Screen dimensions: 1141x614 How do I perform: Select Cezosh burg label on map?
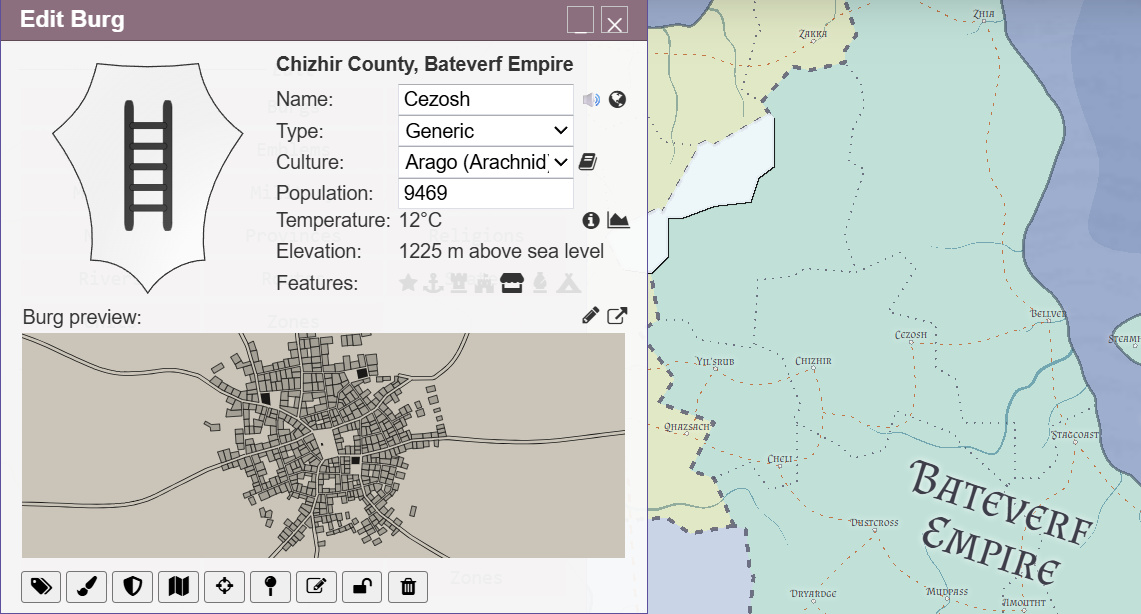coord(910,335)
